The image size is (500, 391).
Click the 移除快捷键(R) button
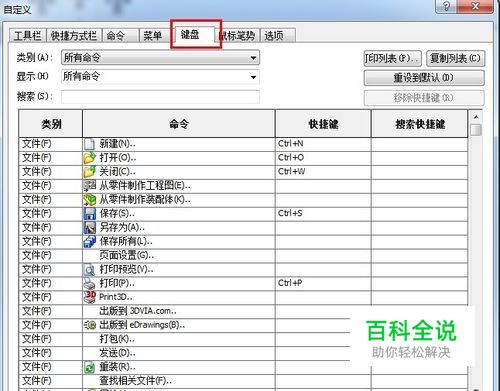click(x=424, y=98)
